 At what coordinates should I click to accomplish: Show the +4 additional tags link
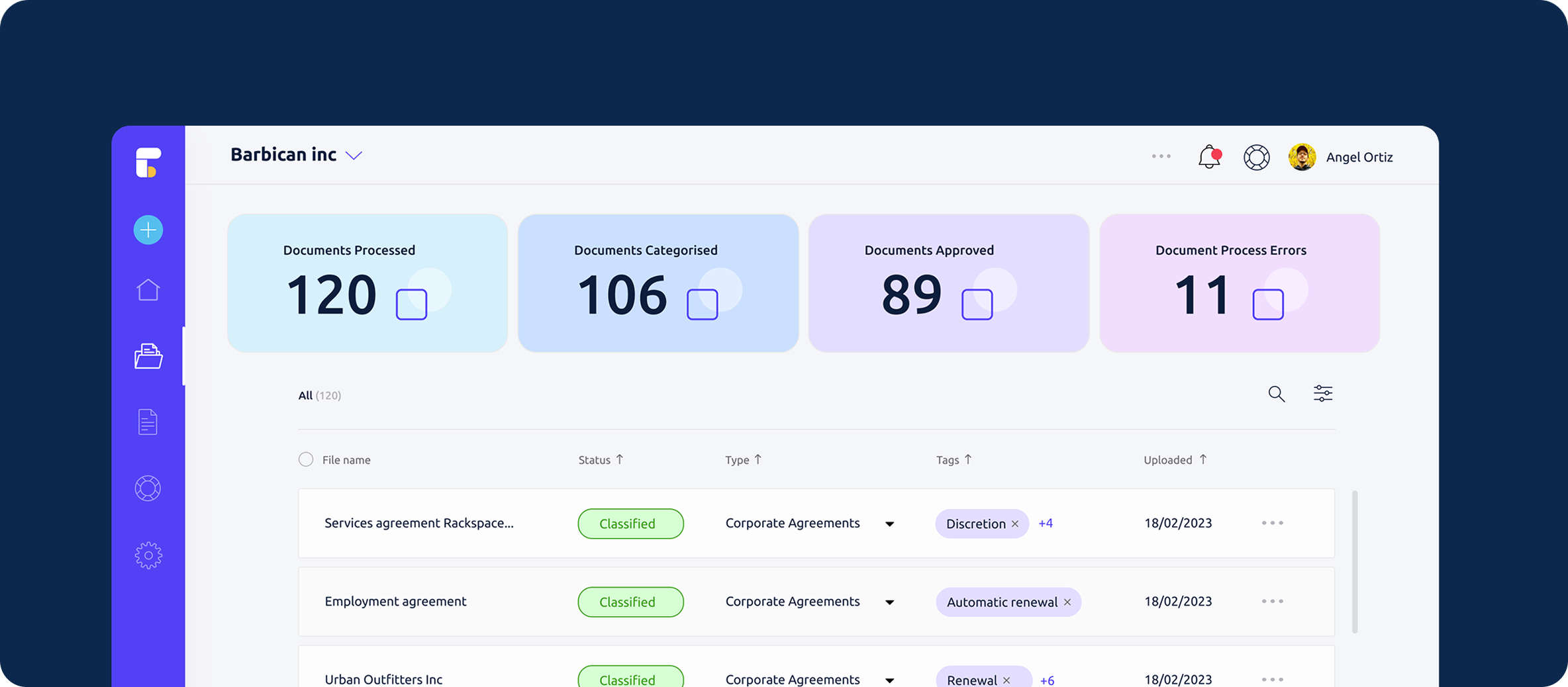click(x=1046, y=524)
